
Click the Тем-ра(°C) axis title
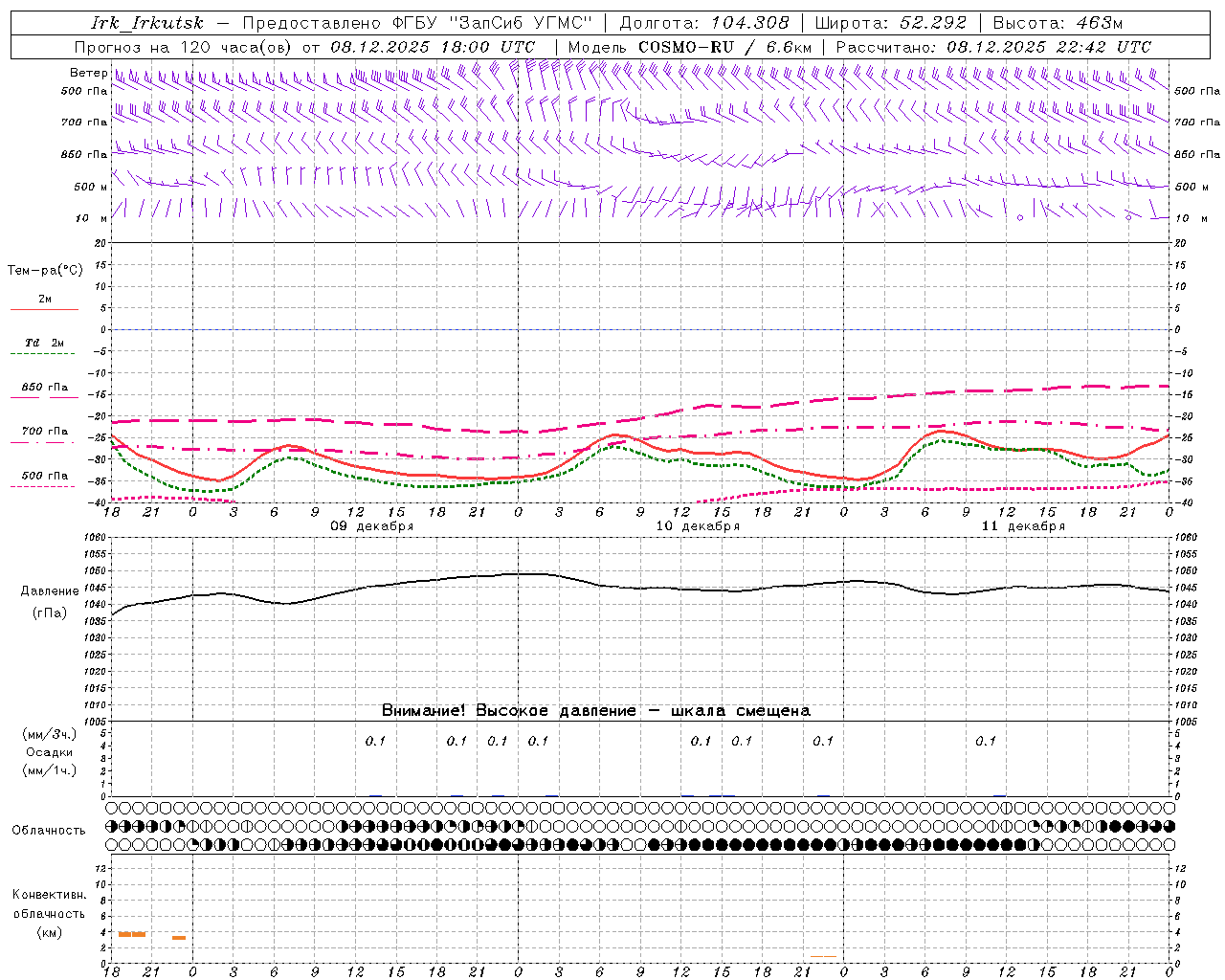pyautogui.click(x=45, y=270)
